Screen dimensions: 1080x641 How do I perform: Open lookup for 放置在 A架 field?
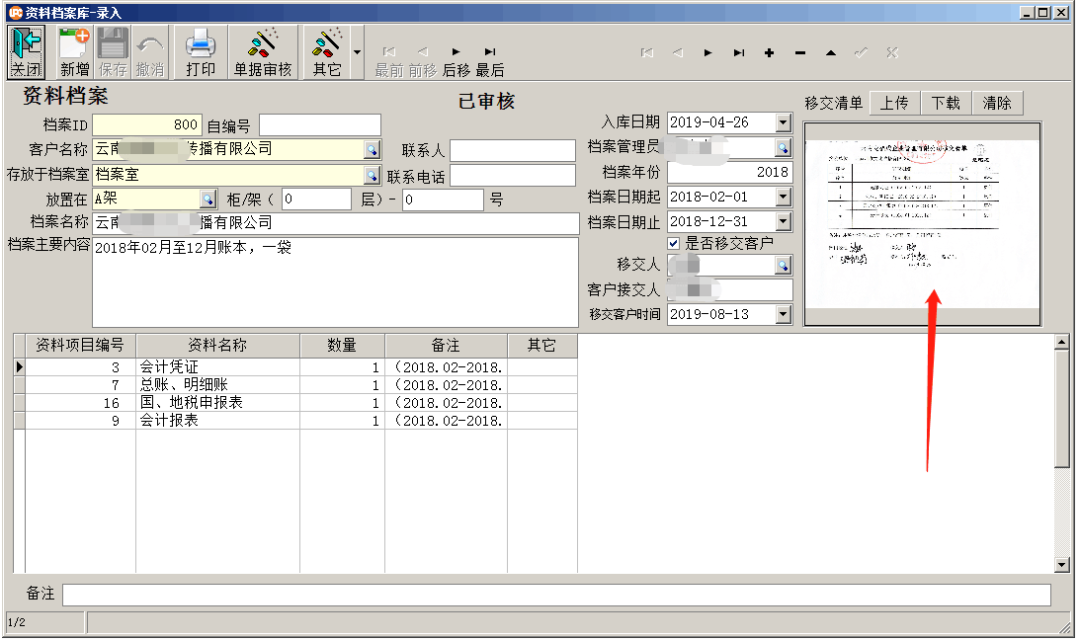point(208,200)
